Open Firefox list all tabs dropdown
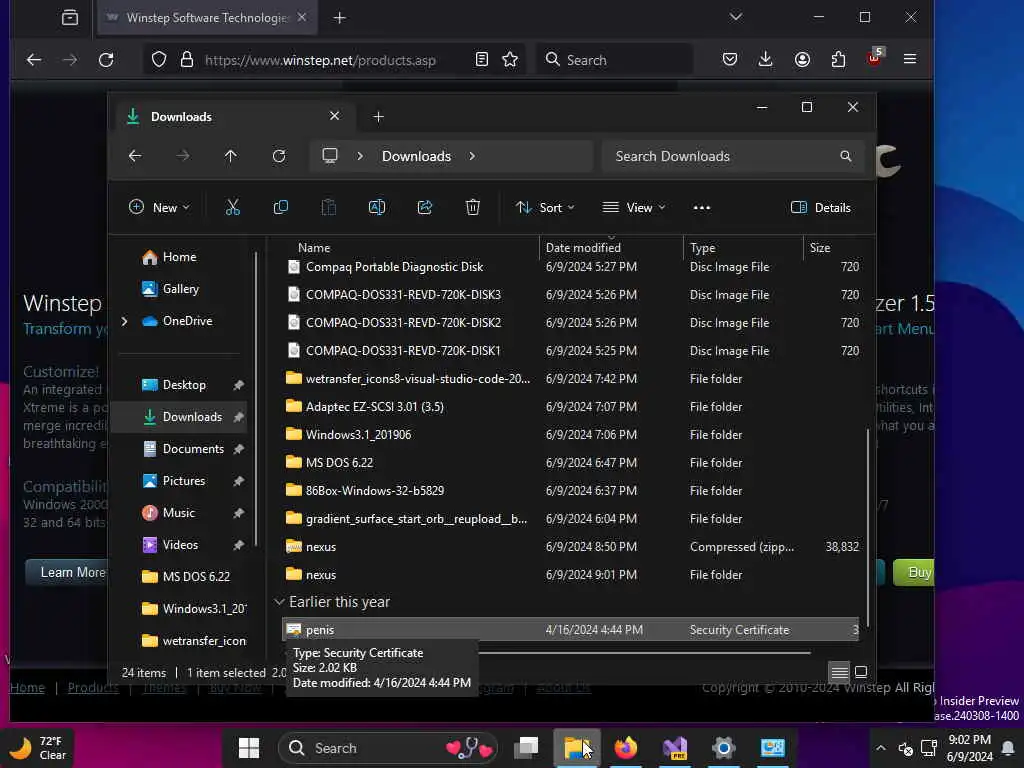Viewport: 1024px width, 768px height. coord(736,17)
